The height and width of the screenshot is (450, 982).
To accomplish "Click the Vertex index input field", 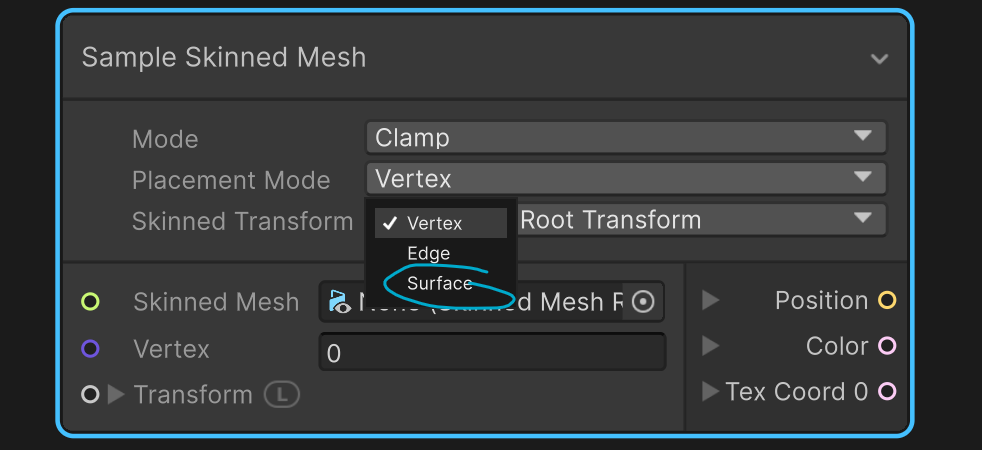I will 492,353.
